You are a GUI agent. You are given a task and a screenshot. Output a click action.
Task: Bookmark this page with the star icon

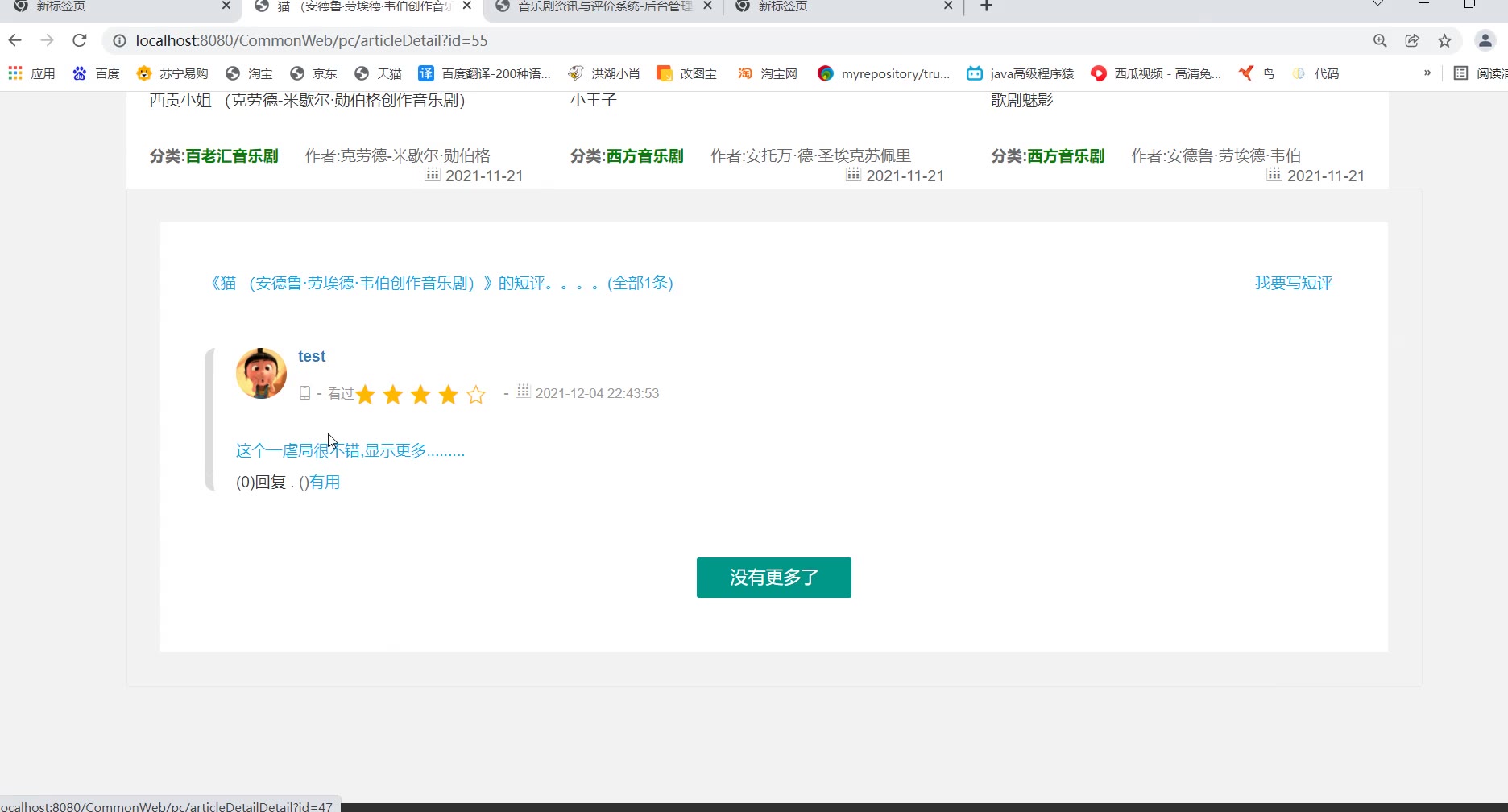click(1444, 40)
